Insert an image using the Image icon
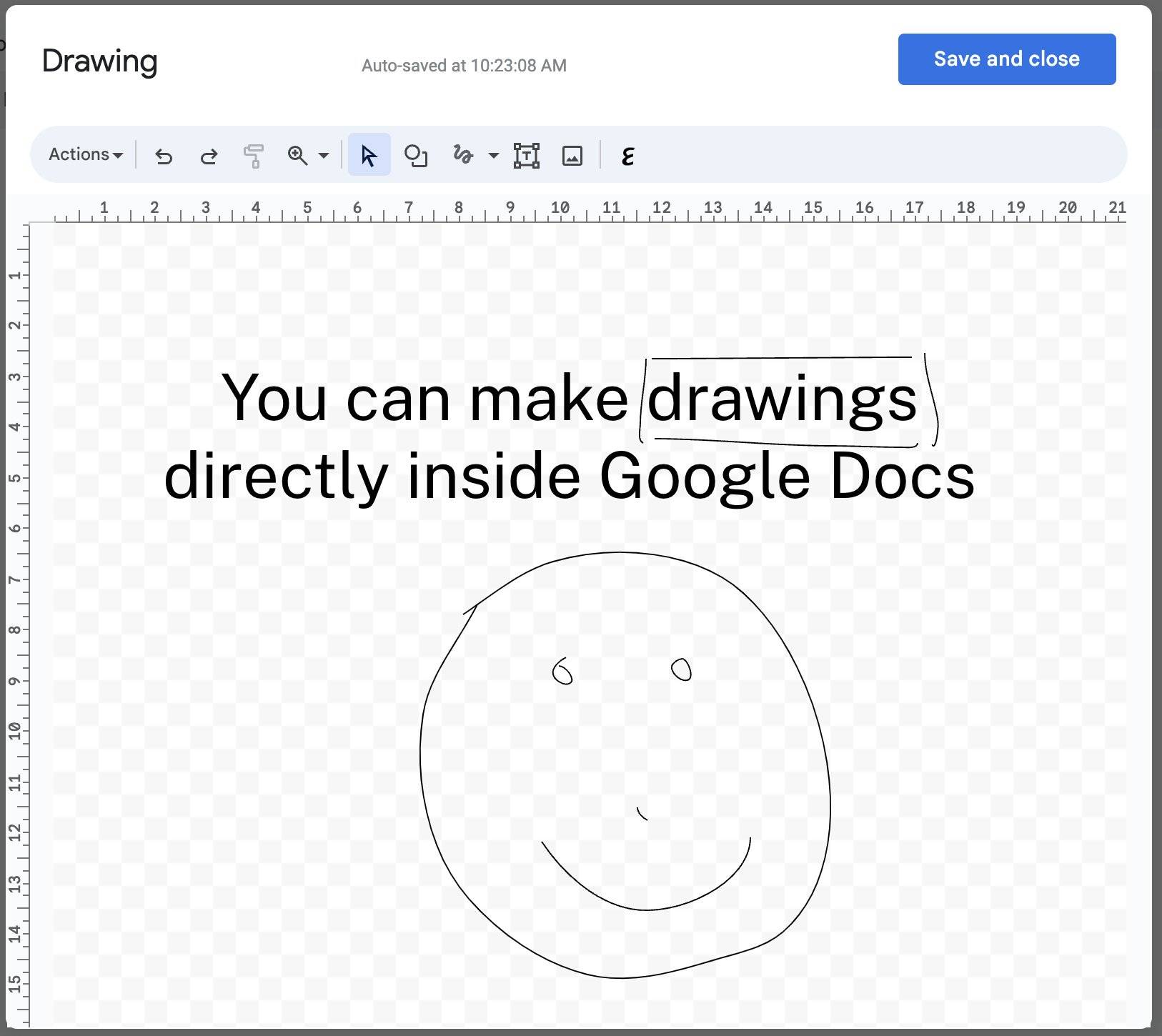Screen dimensions: 1162x1036 pyautogui.click(x=572, y=155)
